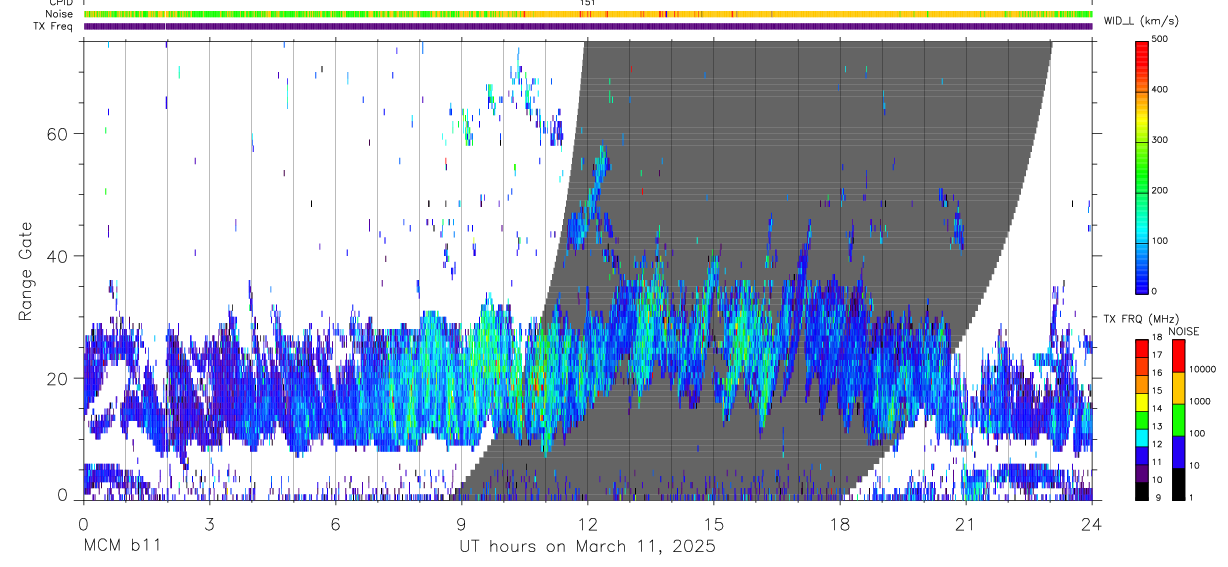The image size is (1228, 567).
Task: Click the WID velocity gradient color bar
Action: tap(1141, 166)
